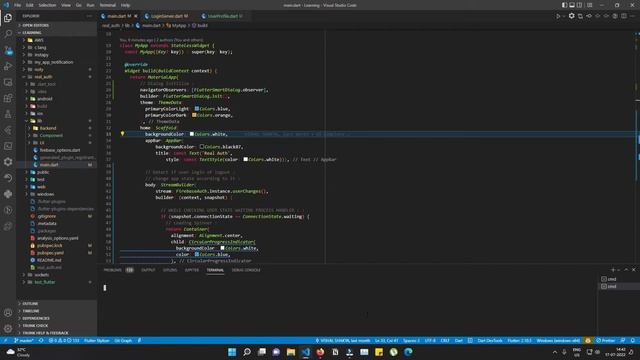Viewport: 640px width, 360px height.
Task: Click the synchronize changes icon in the status bar
Action: [41, 340]
